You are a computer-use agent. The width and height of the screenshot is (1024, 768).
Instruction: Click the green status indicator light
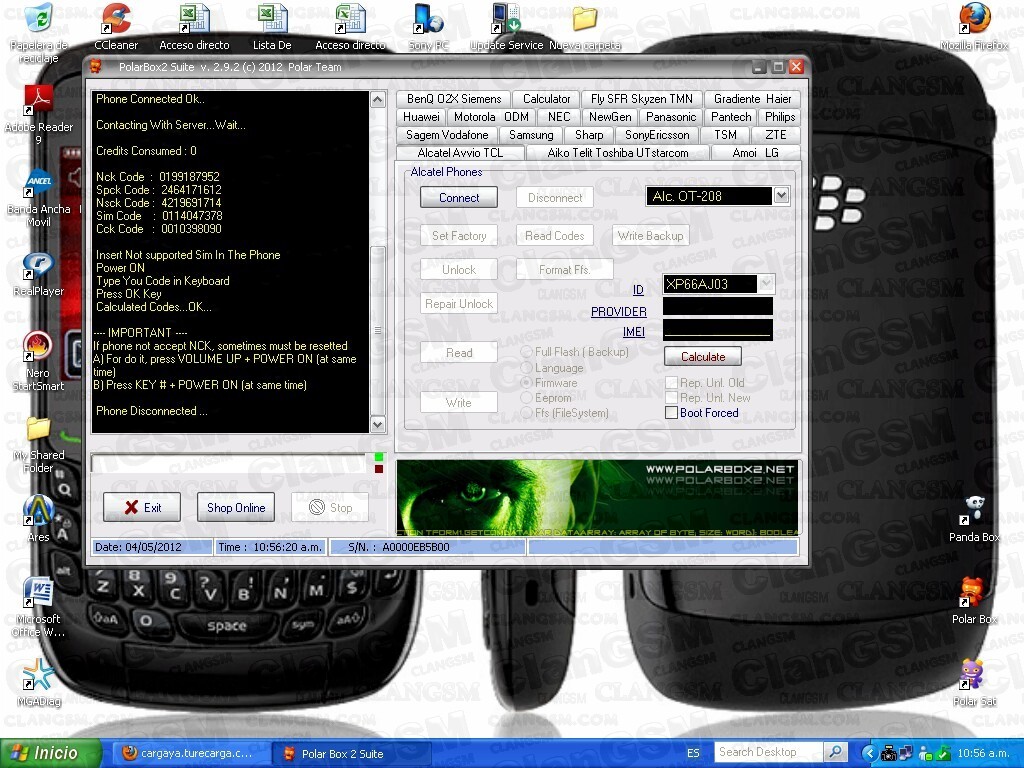coord(379,457)
